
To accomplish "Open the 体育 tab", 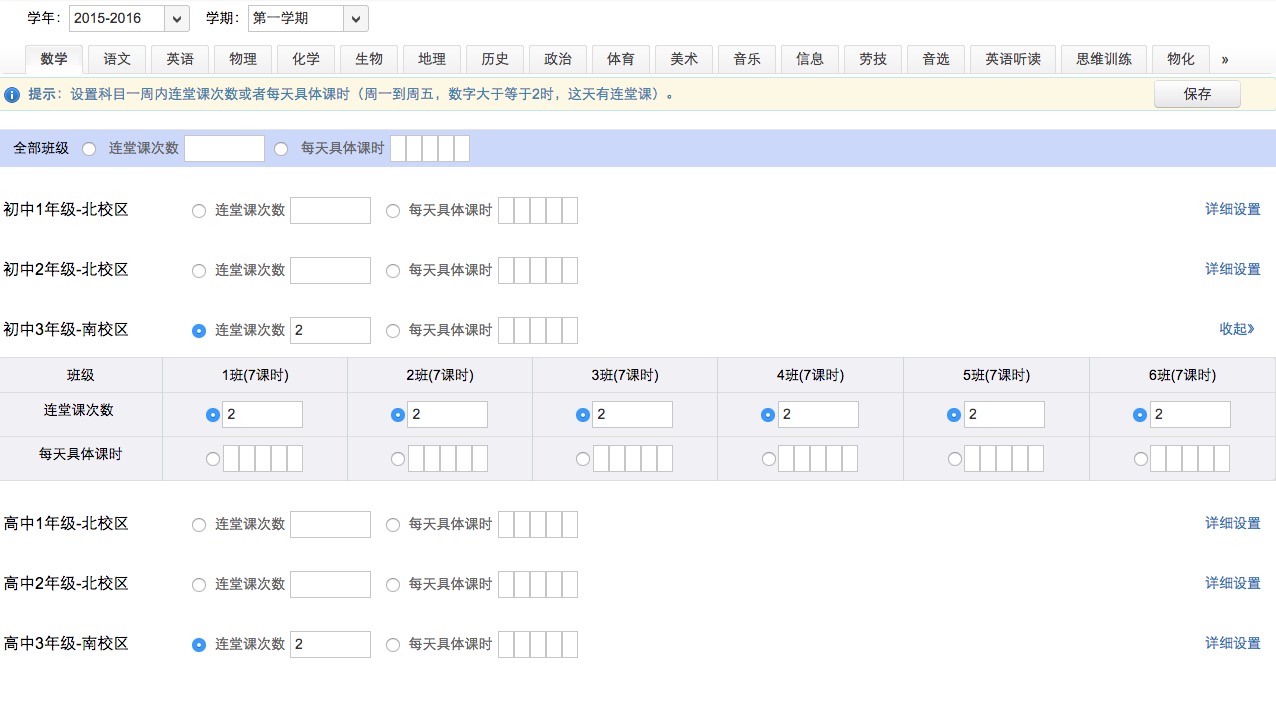I will click(621, 59).
